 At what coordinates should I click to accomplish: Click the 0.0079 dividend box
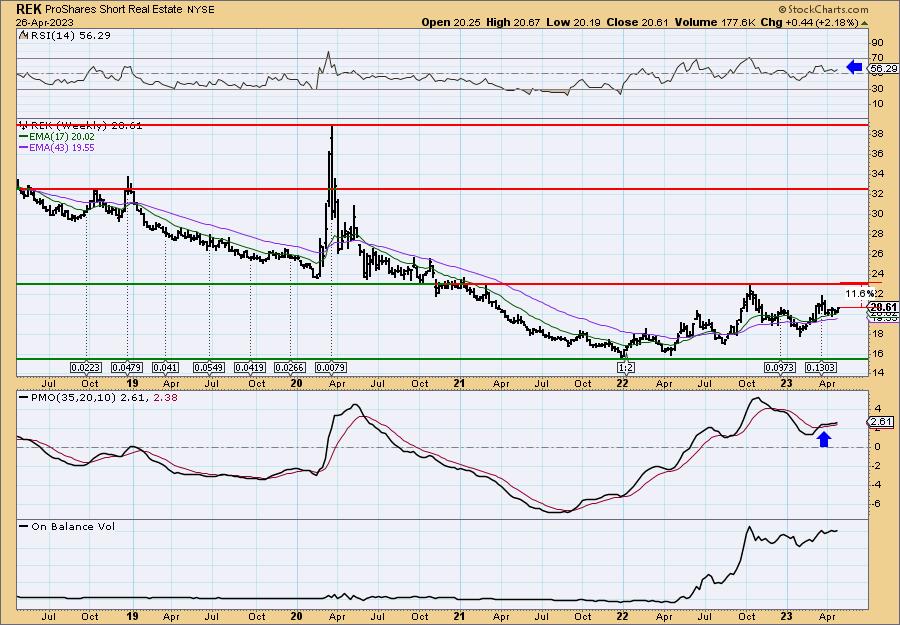(x=331, y=367)
